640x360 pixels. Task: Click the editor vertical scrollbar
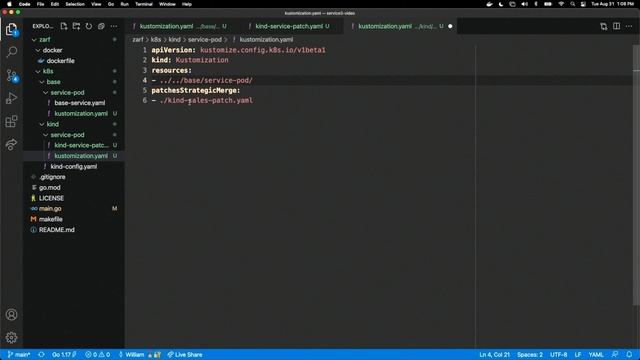(x=636, y=176)
